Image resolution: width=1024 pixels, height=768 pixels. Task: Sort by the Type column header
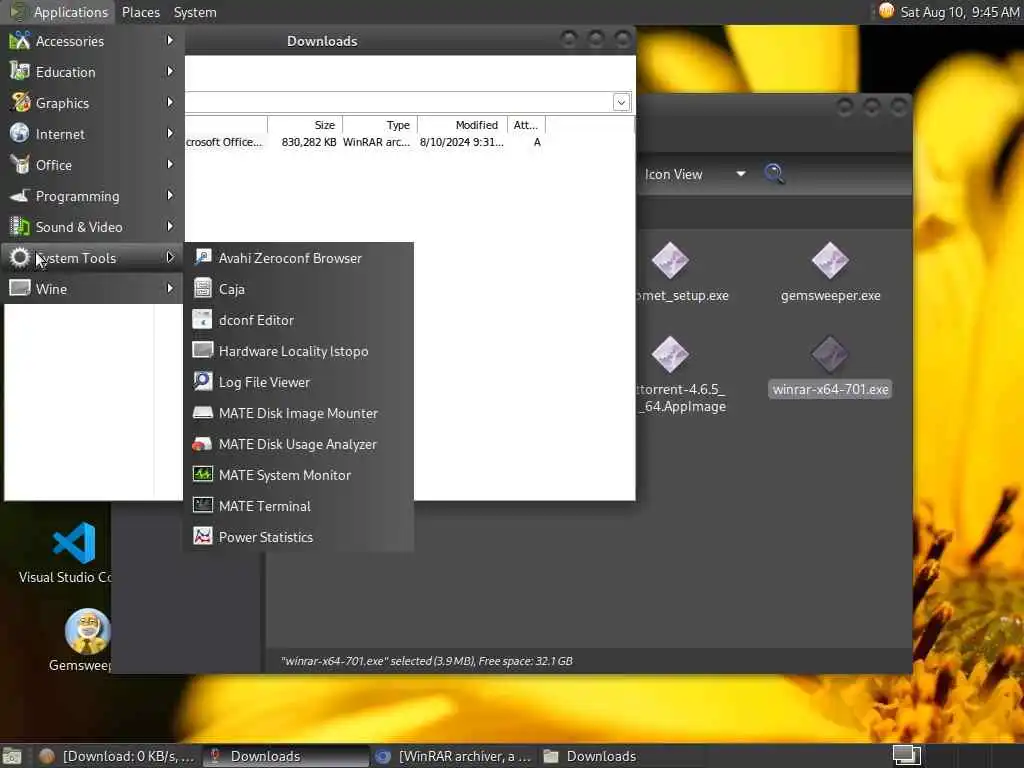tap(379, 125)
